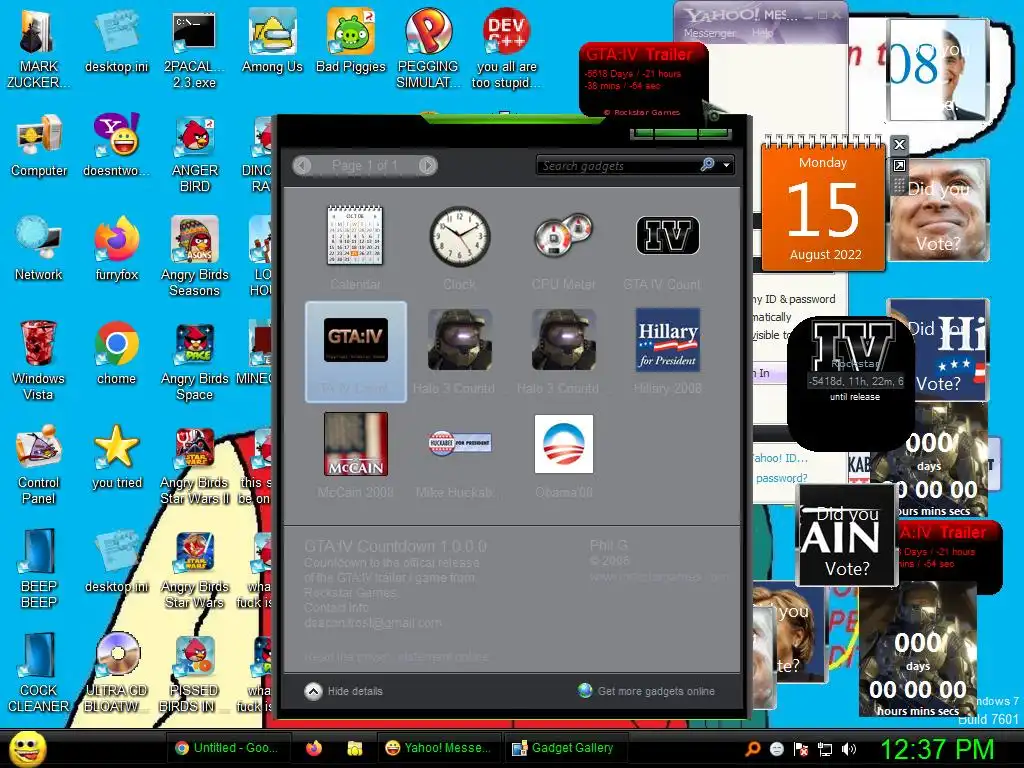Collapse details with Hide details
Screen dimensions: 1024x768
point(344,691)
